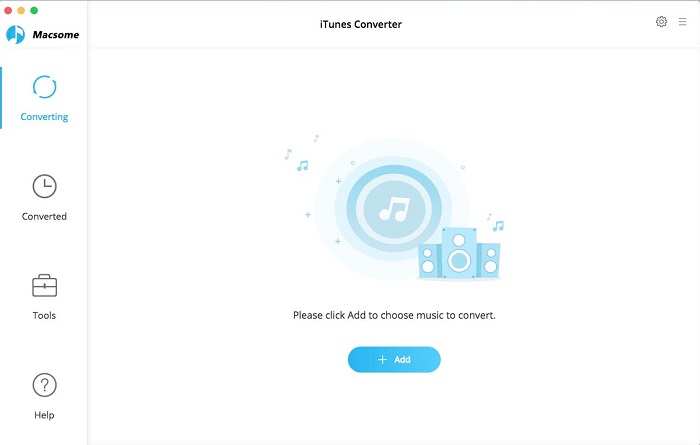Click the music disc illustration

(x=394, y=209)
